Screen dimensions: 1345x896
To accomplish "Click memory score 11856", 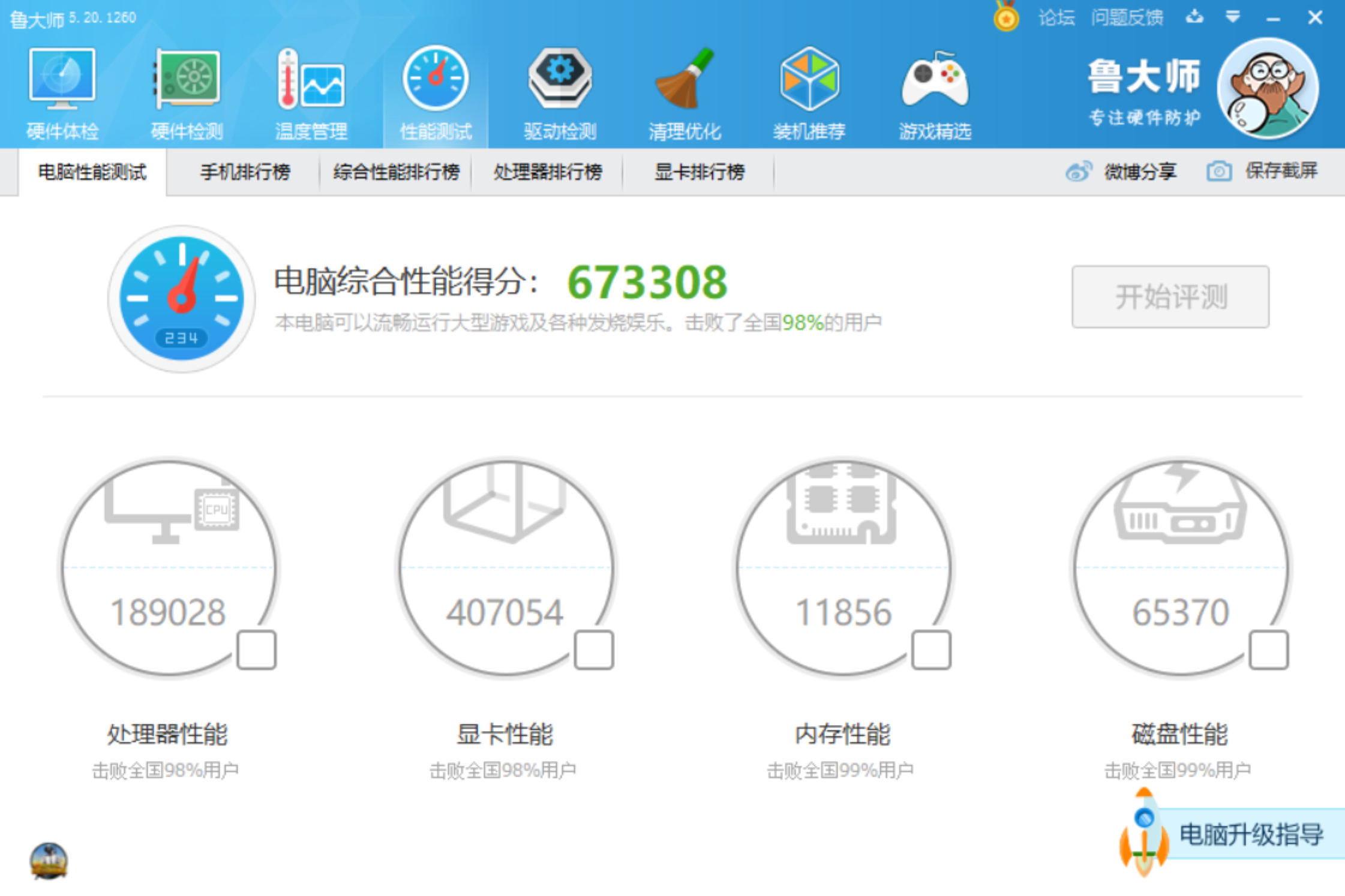I will coord(843,612).
